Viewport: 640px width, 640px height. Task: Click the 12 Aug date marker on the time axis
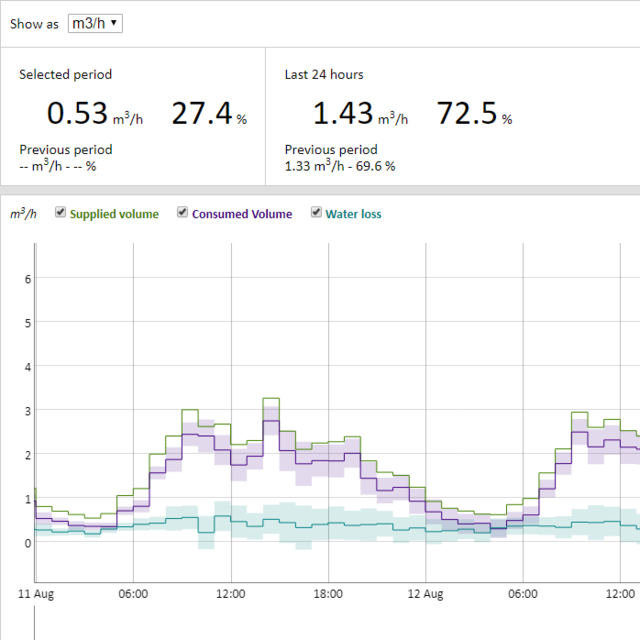pyautogui.click(x=425, y=594)
